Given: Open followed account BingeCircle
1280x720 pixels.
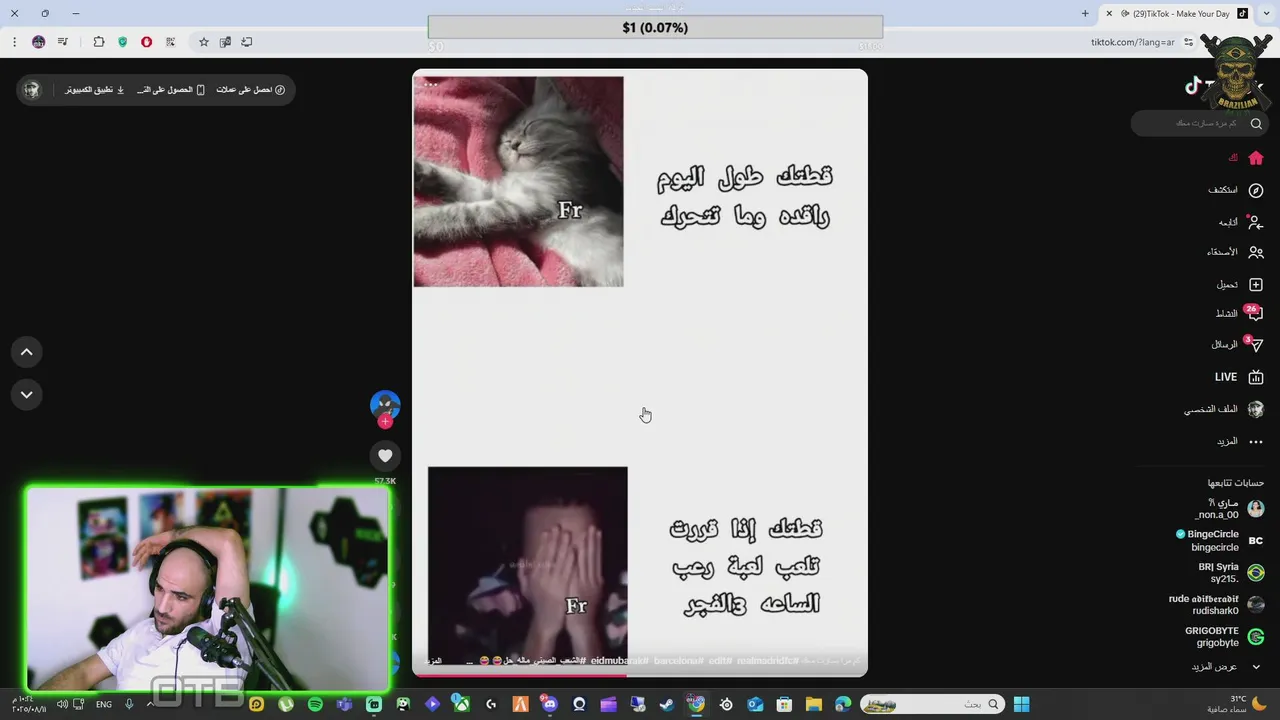Looking at the screenshot, I should [x=1220, y=541].
